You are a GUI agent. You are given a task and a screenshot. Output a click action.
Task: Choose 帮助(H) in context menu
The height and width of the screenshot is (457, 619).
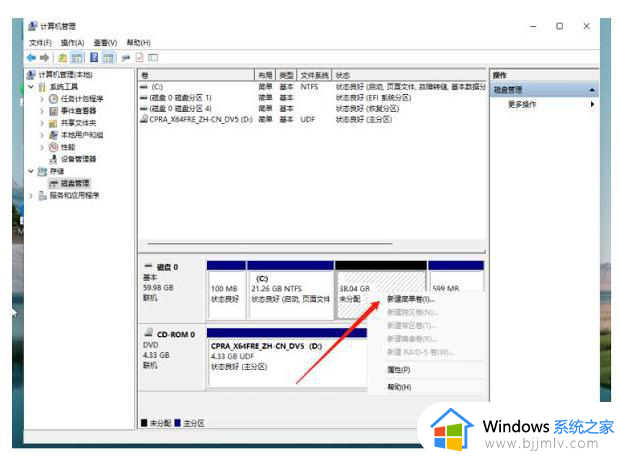coord(399,387)
